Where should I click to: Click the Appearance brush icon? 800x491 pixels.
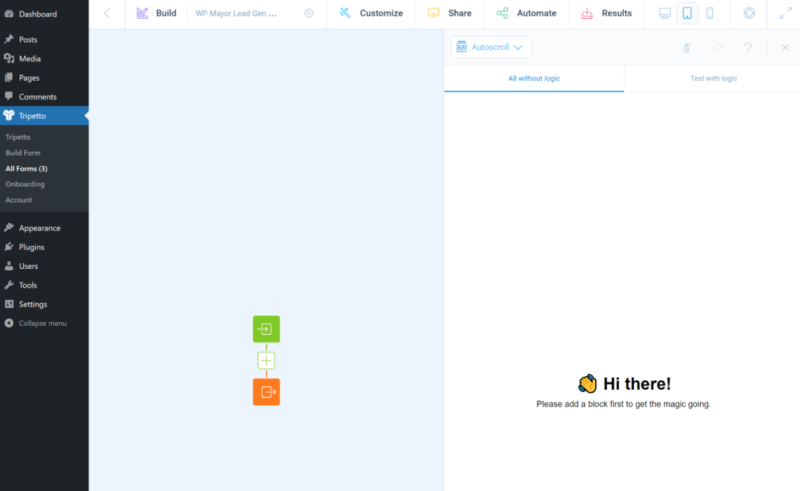pyautogui.click(x=9, y=228)
